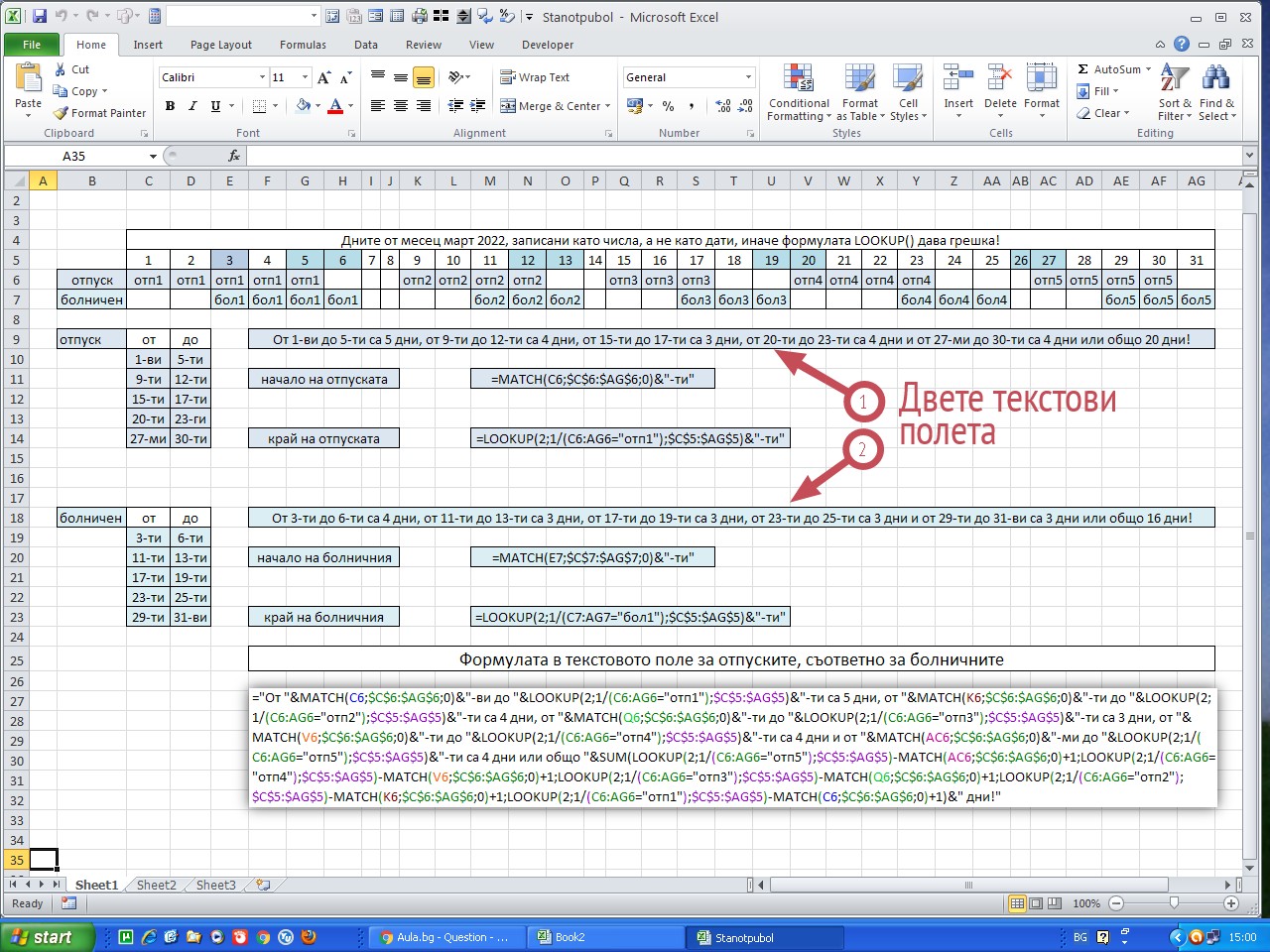
Task: Toggle top vertical alignment
Action: coord(378,77)
